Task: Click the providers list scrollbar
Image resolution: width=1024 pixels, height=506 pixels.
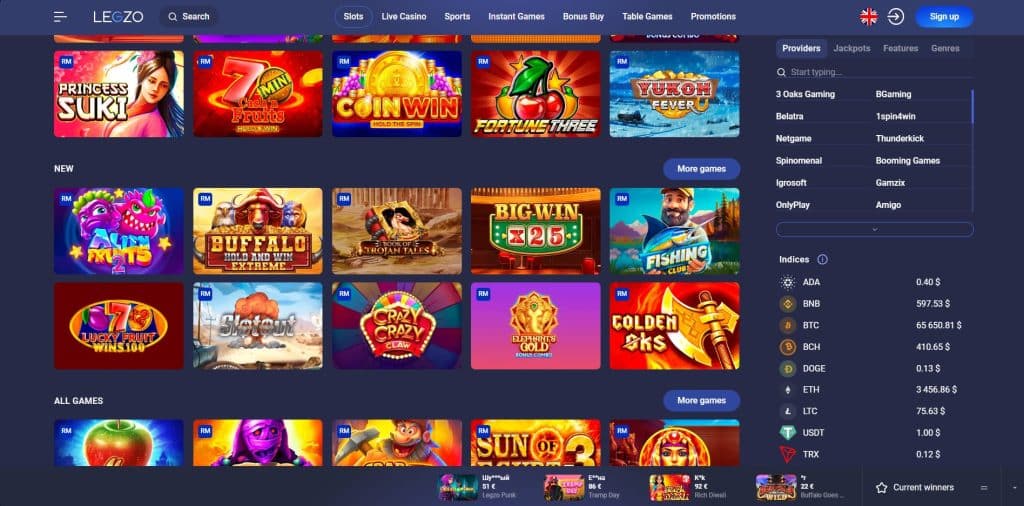Action: 972,107
